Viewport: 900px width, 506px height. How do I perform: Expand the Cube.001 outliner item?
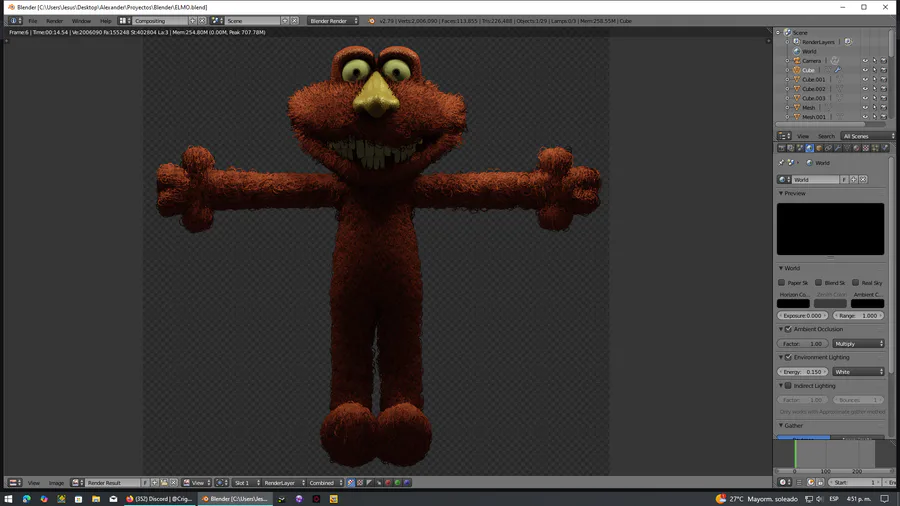tap(788, 80)
